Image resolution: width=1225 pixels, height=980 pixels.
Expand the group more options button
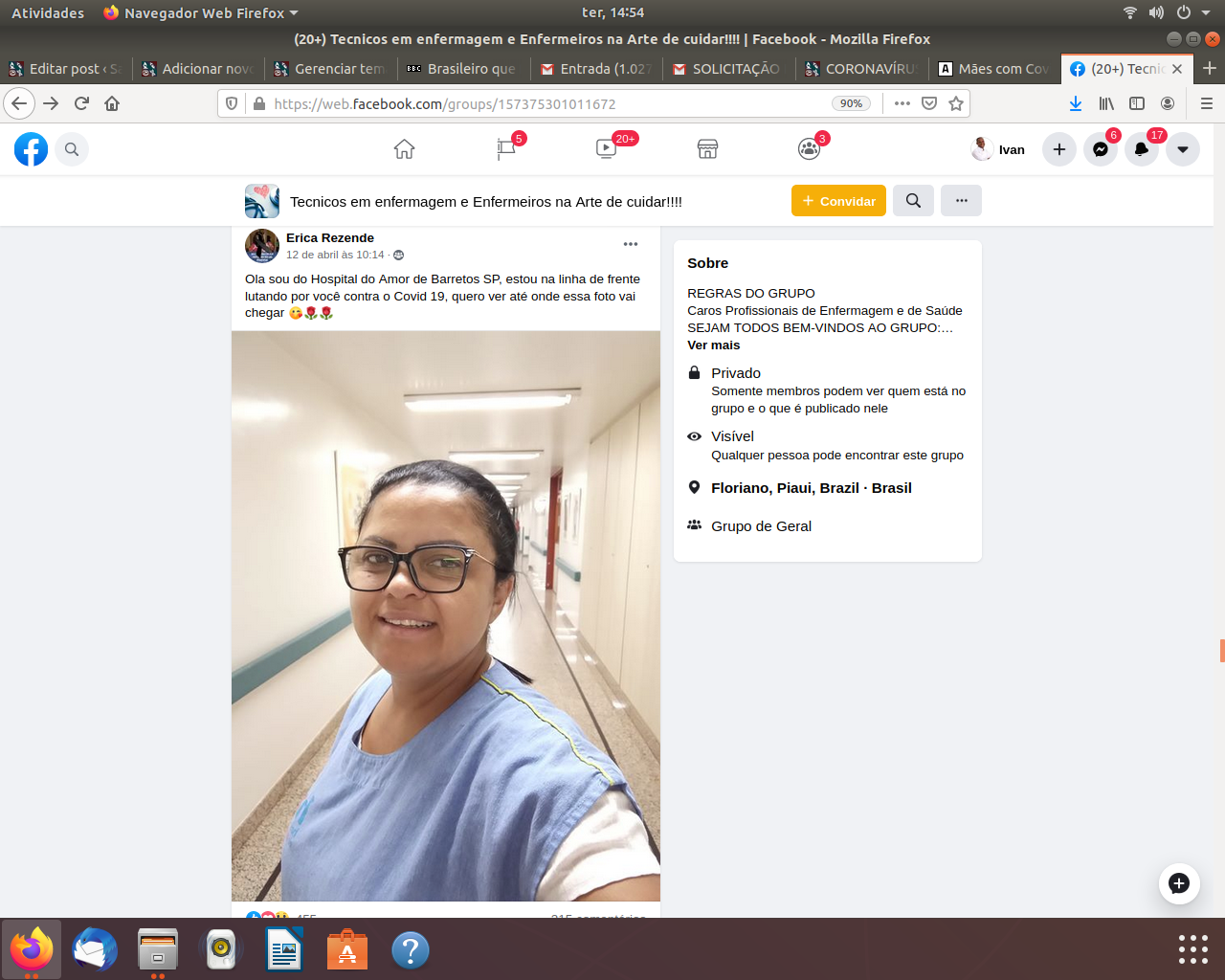961,201
